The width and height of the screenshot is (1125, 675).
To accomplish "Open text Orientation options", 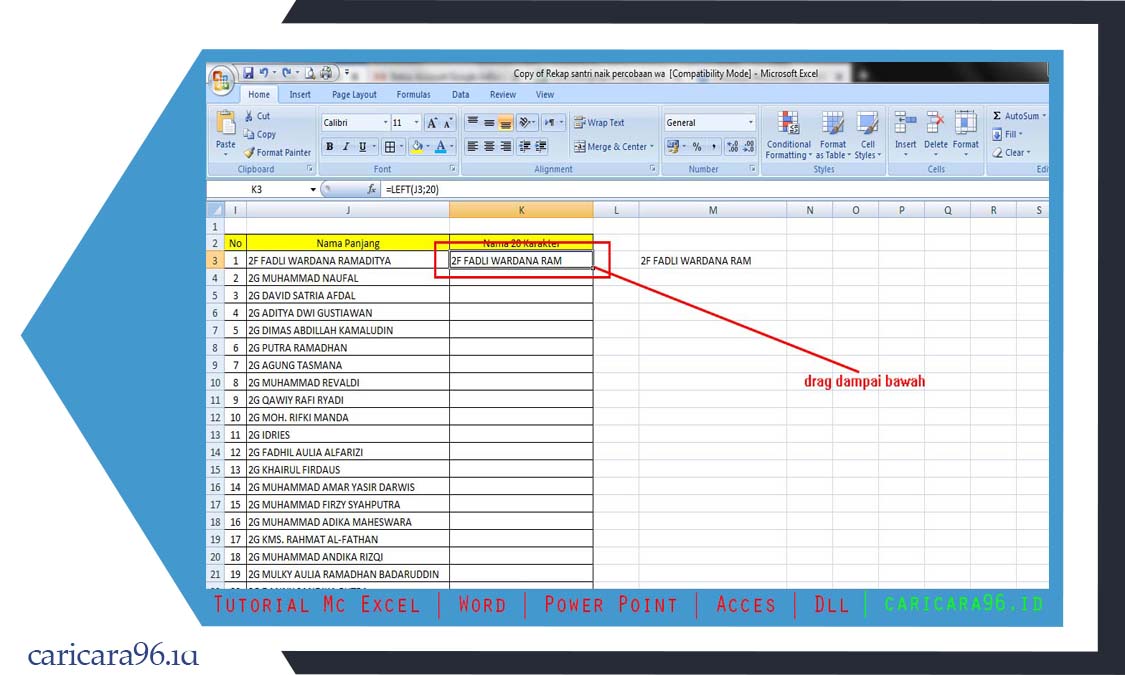I will tap(527, 123).
